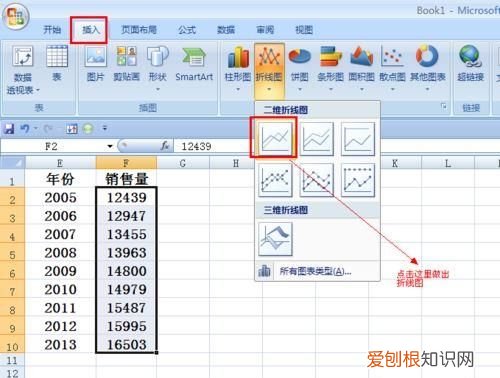Image resolution: width=500 pixels, height=378 pixels.
Task: Open the 形状 shapes gallery
Action: (158, 68)
